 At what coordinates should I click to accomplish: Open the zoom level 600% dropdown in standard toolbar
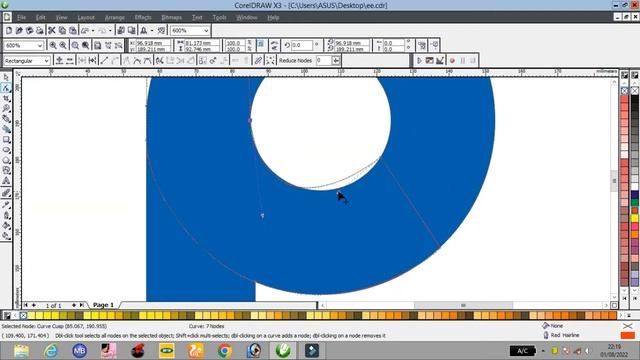click(x=206, y=31)
